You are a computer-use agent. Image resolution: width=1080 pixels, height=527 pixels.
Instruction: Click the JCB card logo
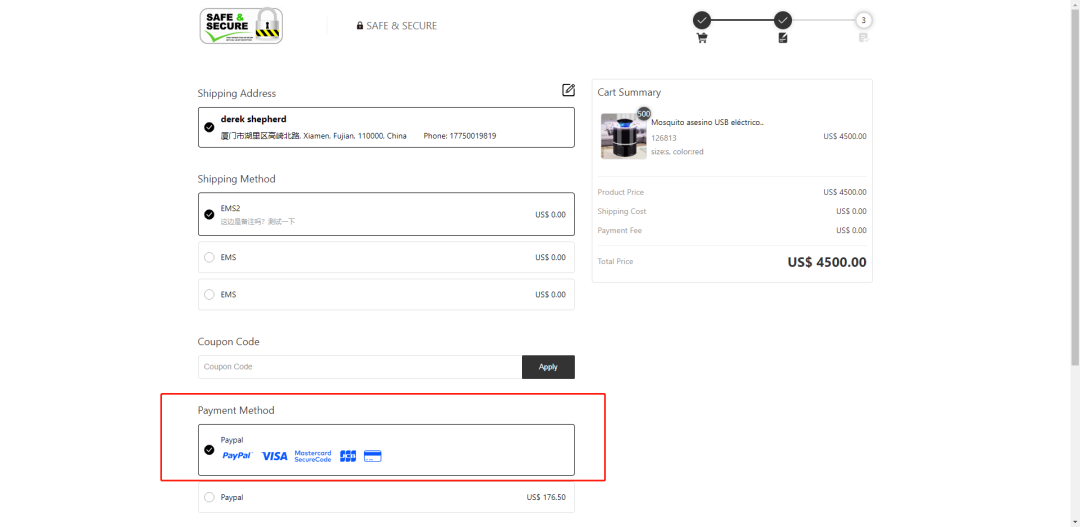click(x=348, y=456)
